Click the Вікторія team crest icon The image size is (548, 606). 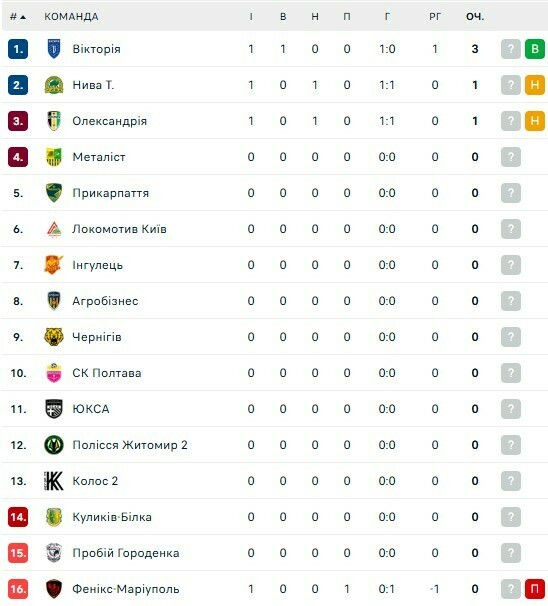pyautogui.click(x=54, y=49)
